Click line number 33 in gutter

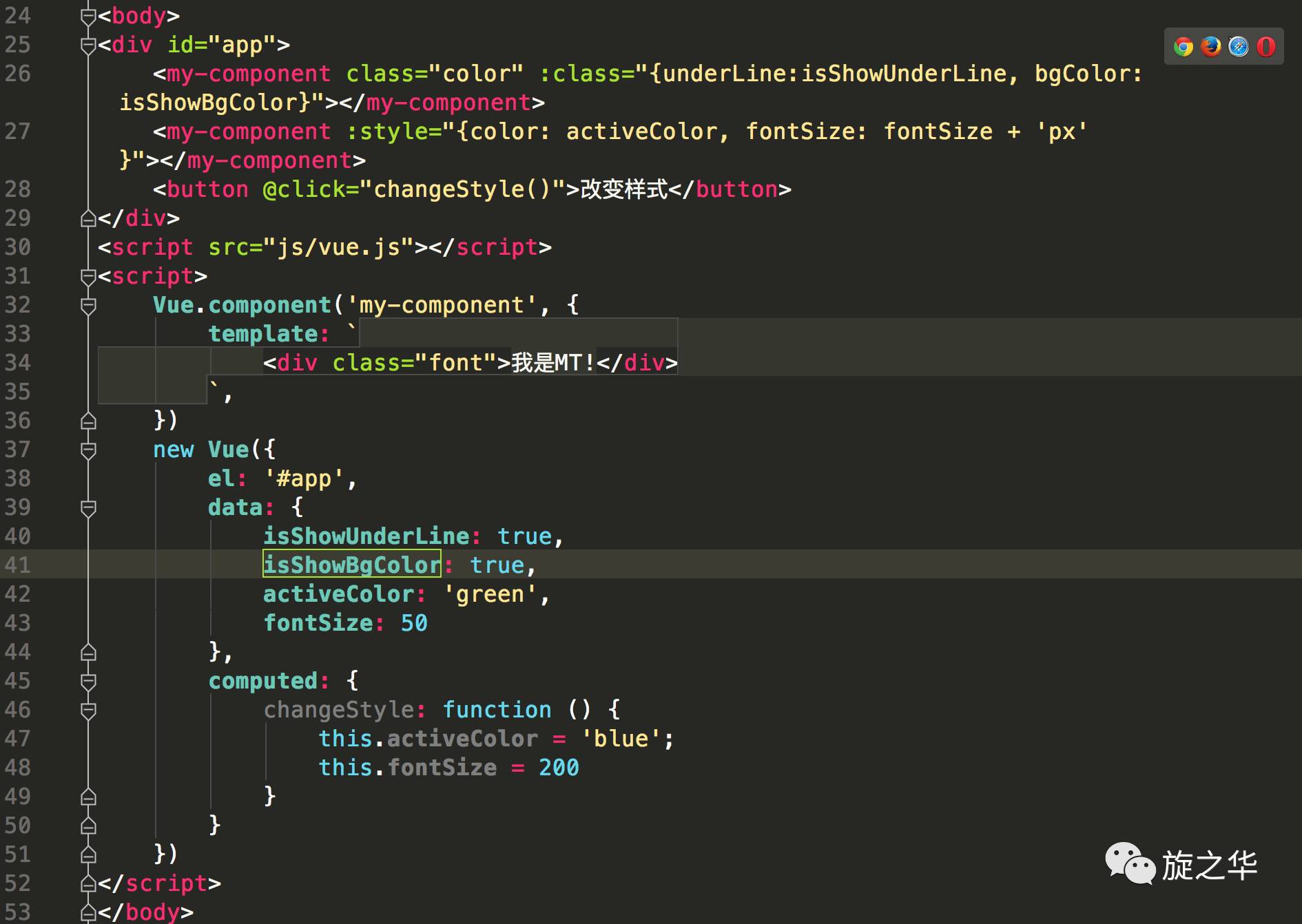(x=18, y=333)
